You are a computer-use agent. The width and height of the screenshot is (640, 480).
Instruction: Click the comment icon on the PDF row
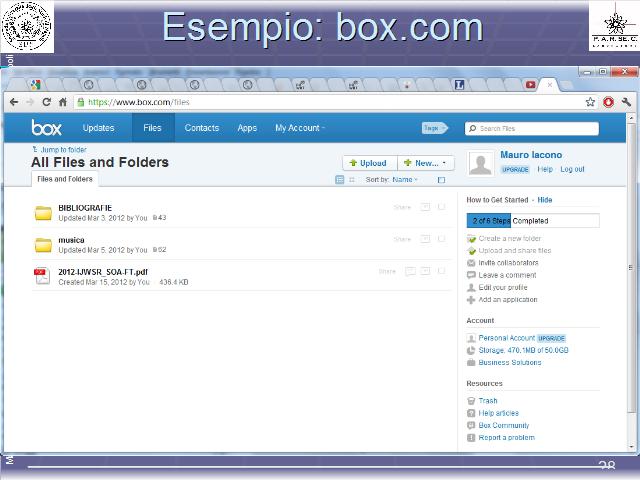pyautogui.click(x=410, y=271)
